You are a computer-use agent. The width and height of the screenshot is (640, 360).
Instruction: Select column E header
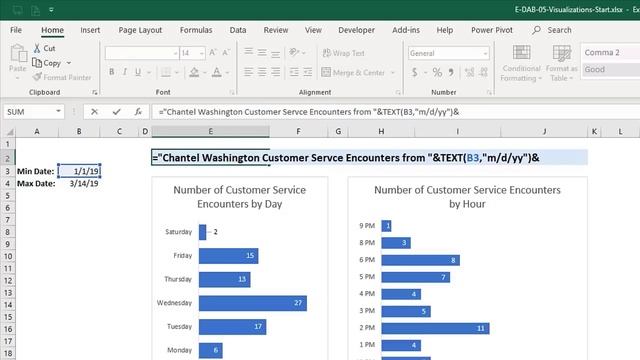(210, 131)
